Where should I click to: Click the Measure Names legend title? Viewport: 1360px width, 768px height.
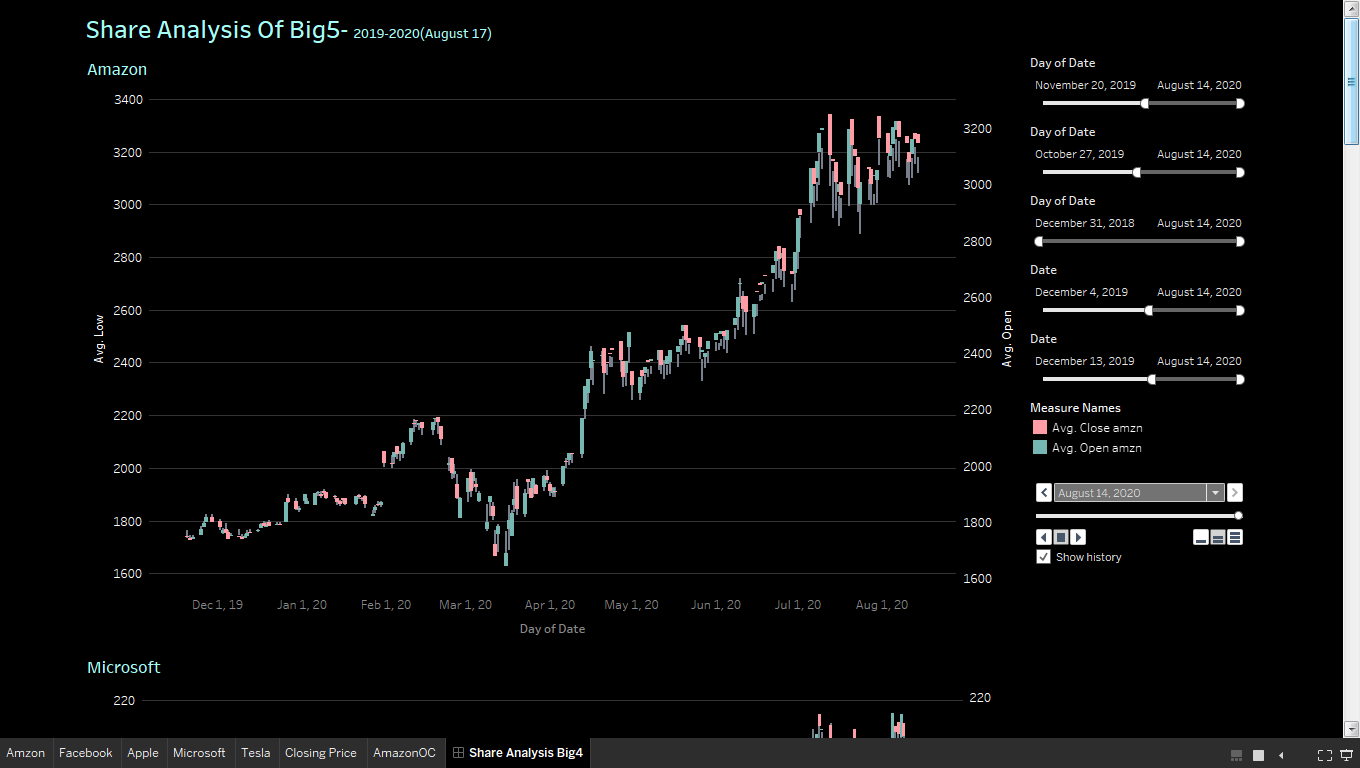point(1075,408)
